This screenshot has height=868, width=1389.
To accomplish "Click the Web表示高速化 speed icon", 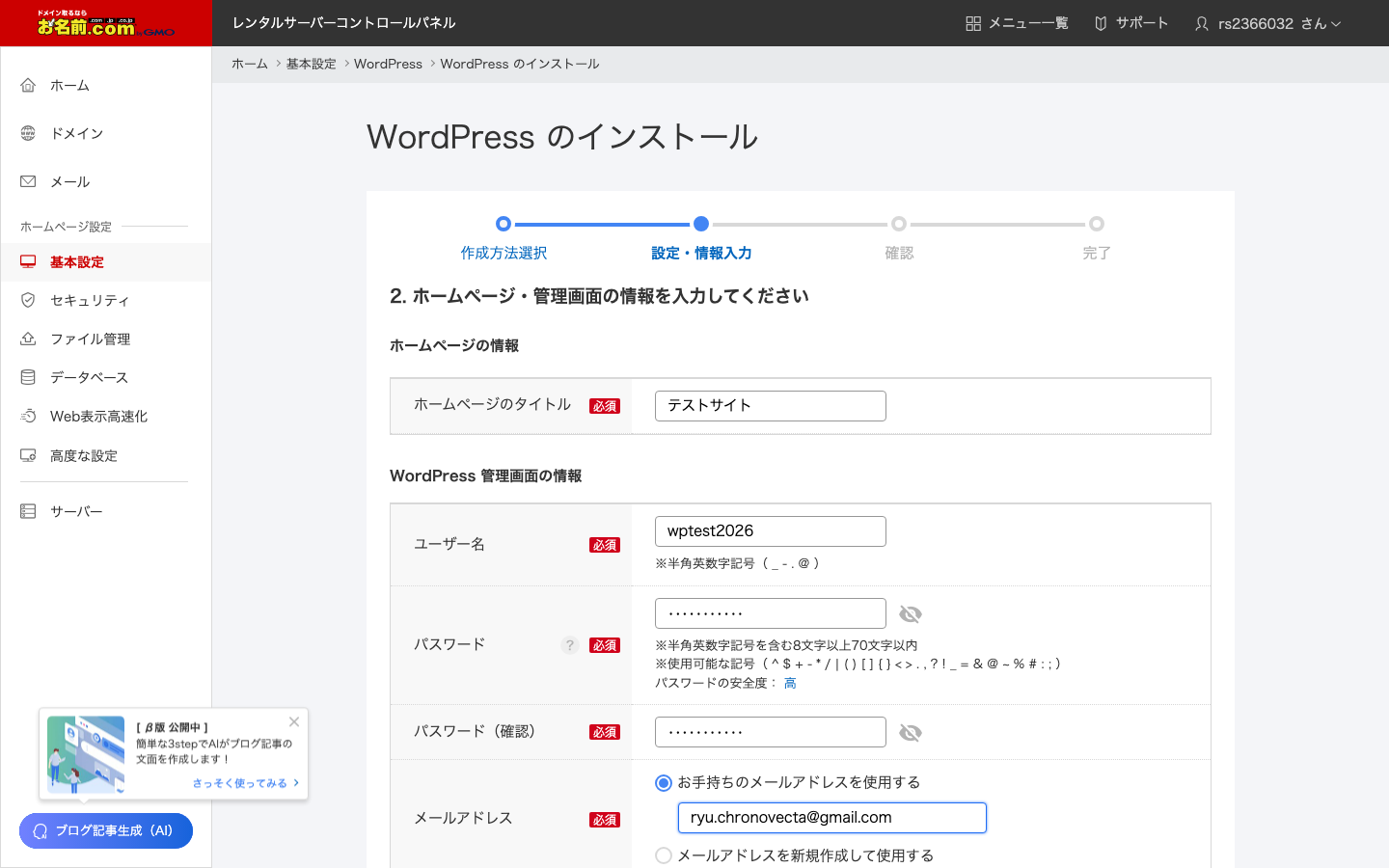I will 28,416.
